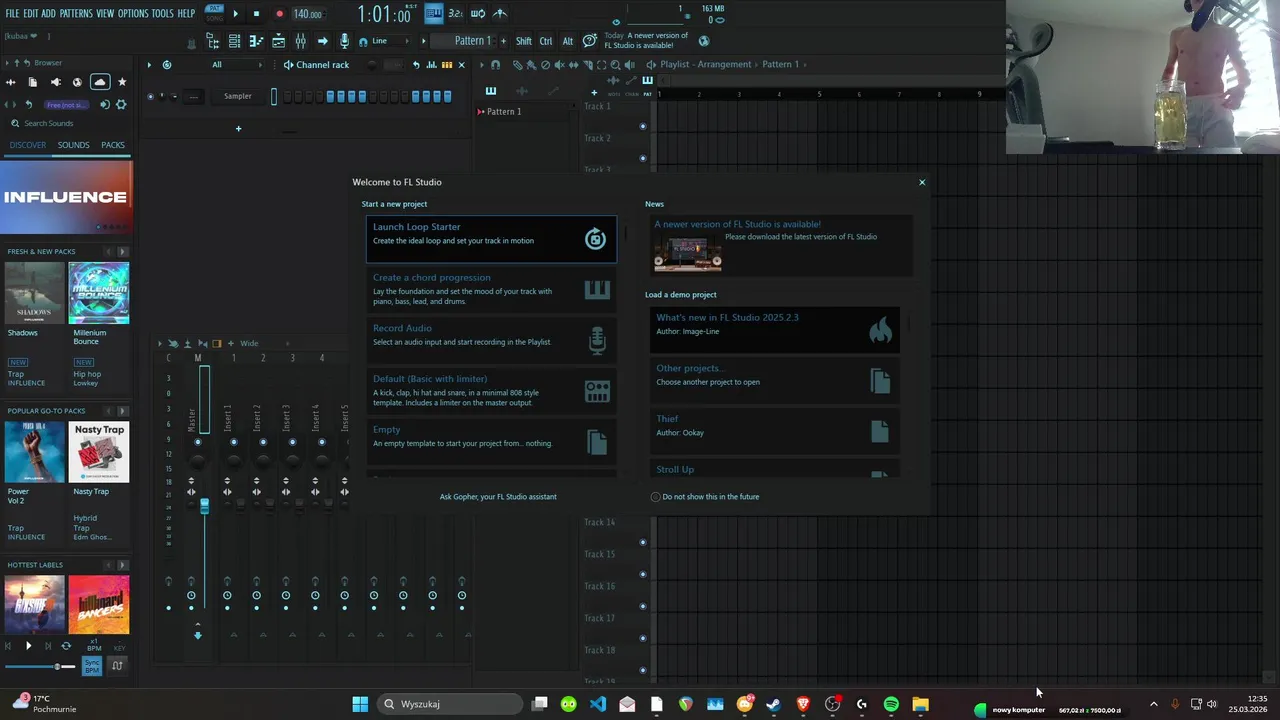Select Launch Loop Starter option
Viewport: 1280px width, 720px height.
point(491,238)
